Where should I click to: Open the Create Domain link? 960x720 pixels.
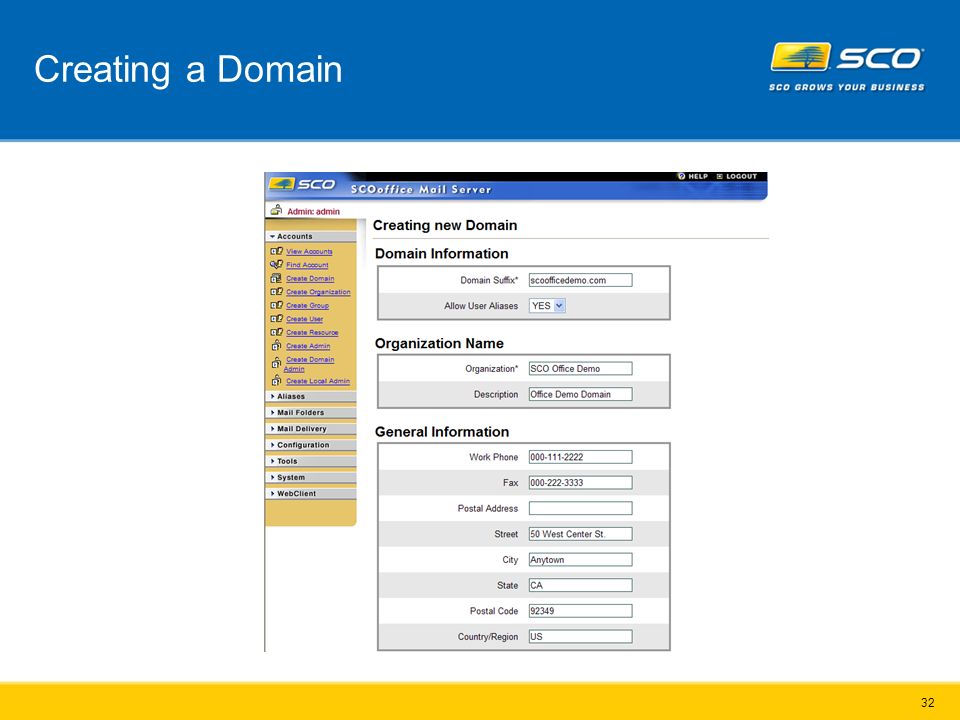pos(310,279)
